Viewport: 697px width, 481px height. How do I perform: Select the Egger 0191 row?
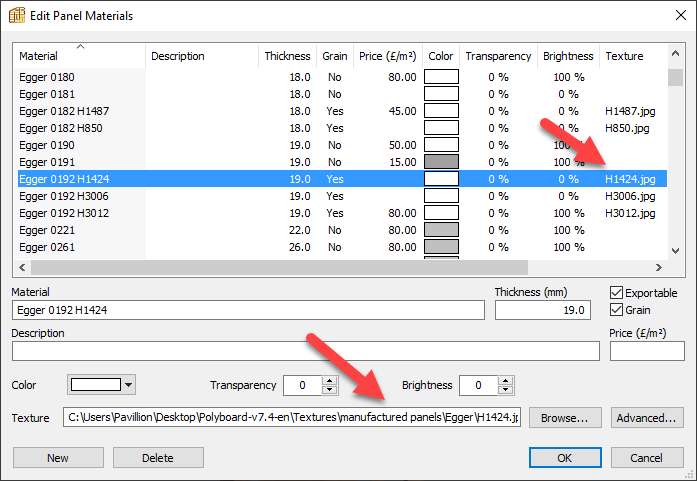click(x=342, y=162)
